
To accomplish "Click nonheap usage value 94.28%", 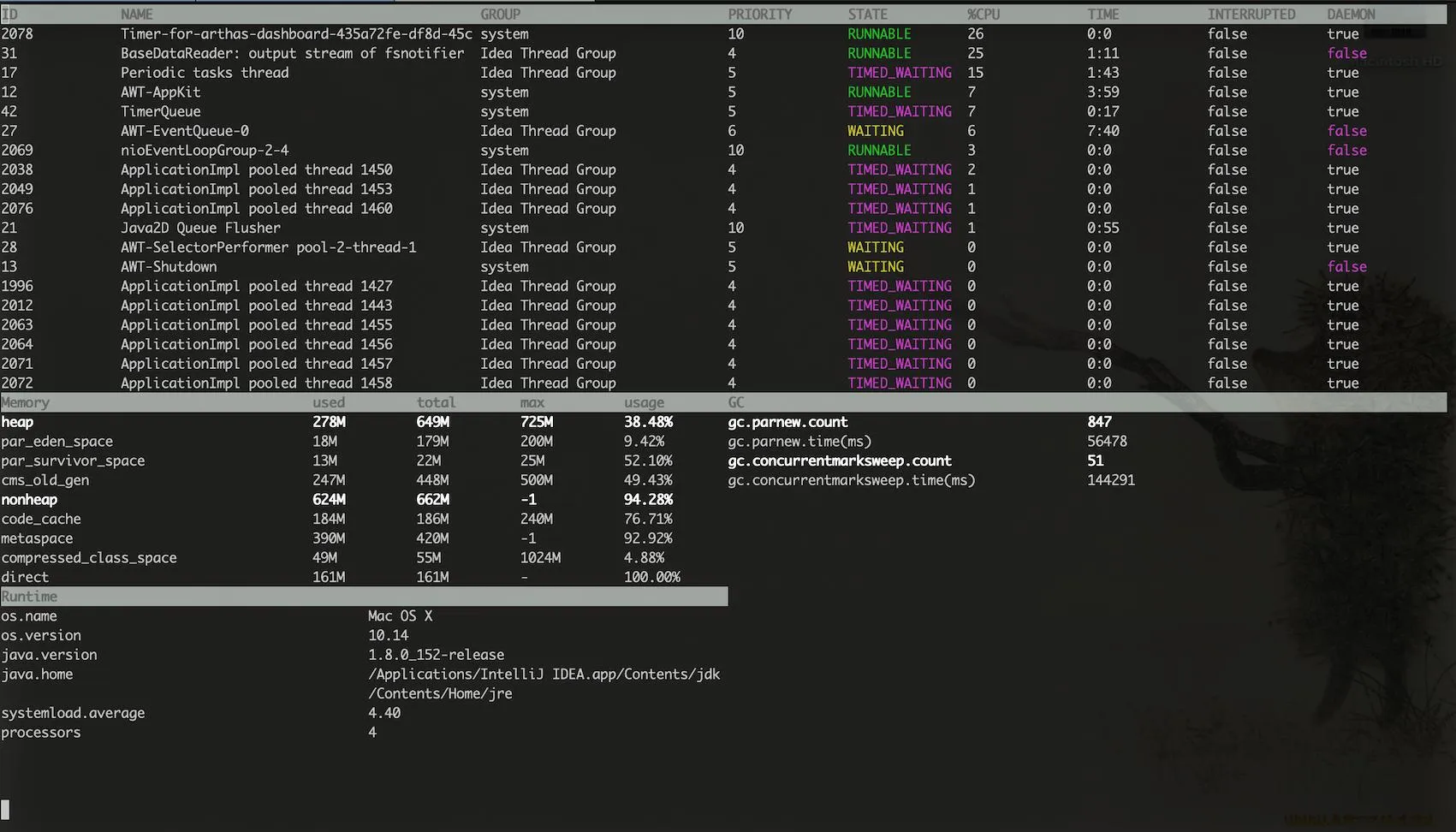I will coord(649,500).
